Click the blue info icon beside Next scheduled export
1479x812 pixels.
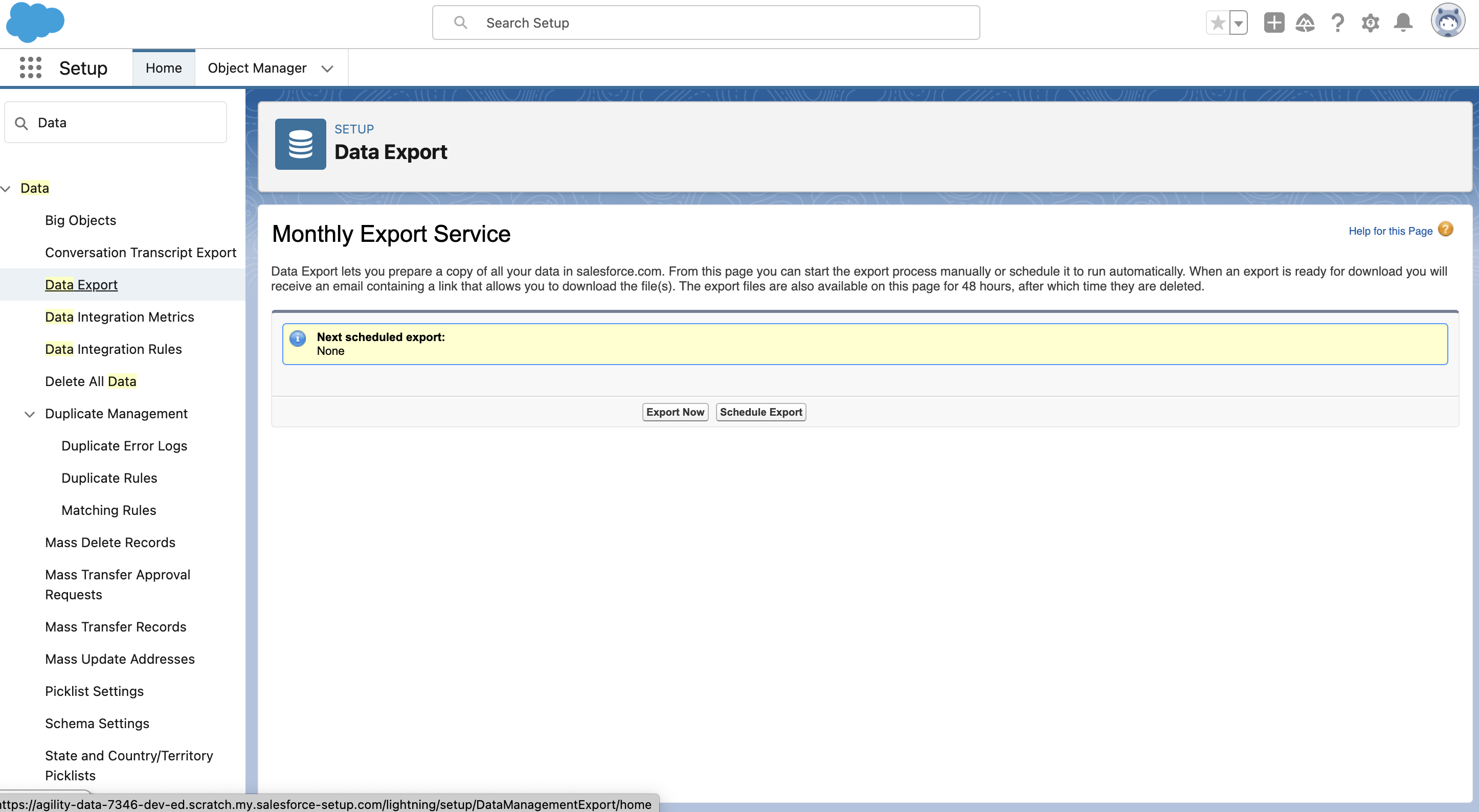[x=298, y=339]
